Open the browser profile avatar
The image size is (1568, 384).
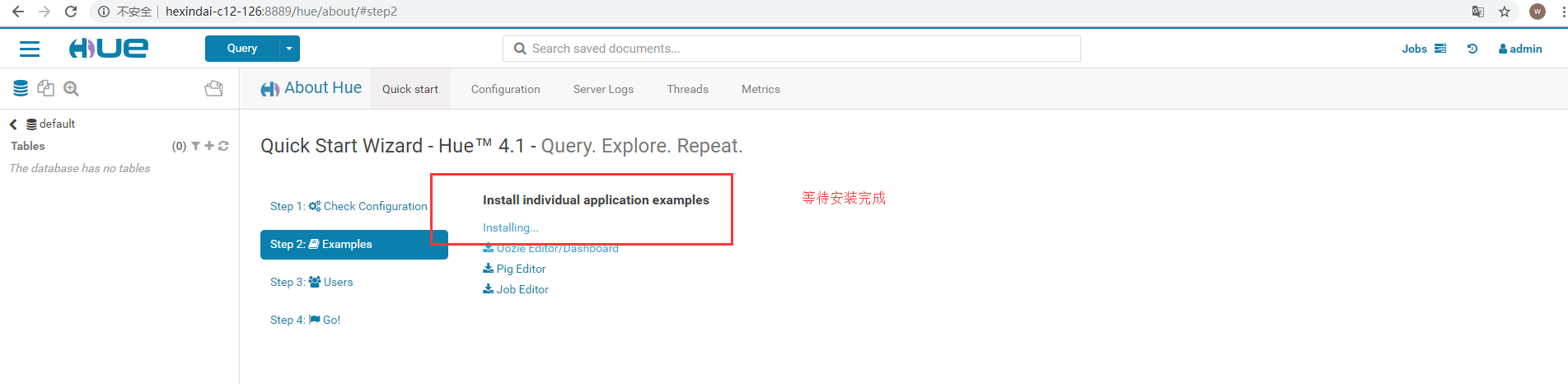1538,12
